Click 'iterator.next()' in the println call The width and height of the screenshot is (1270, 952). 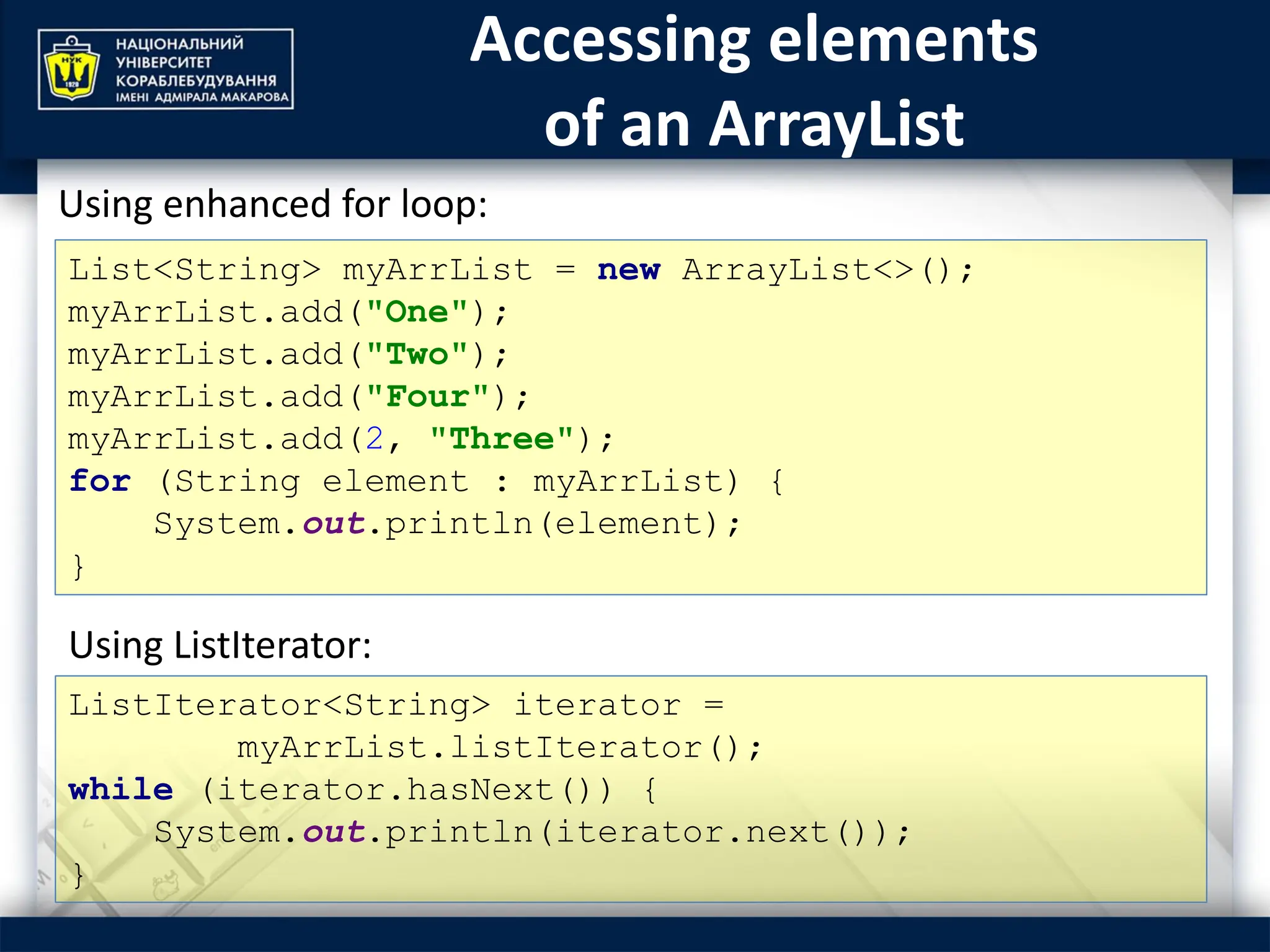[x=713, y=832]
